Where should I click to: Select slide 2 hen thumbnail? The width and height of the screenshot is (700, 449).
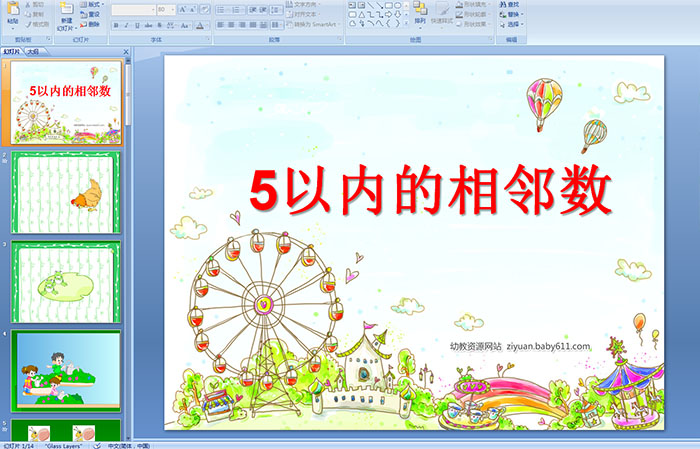click(66, 192)
